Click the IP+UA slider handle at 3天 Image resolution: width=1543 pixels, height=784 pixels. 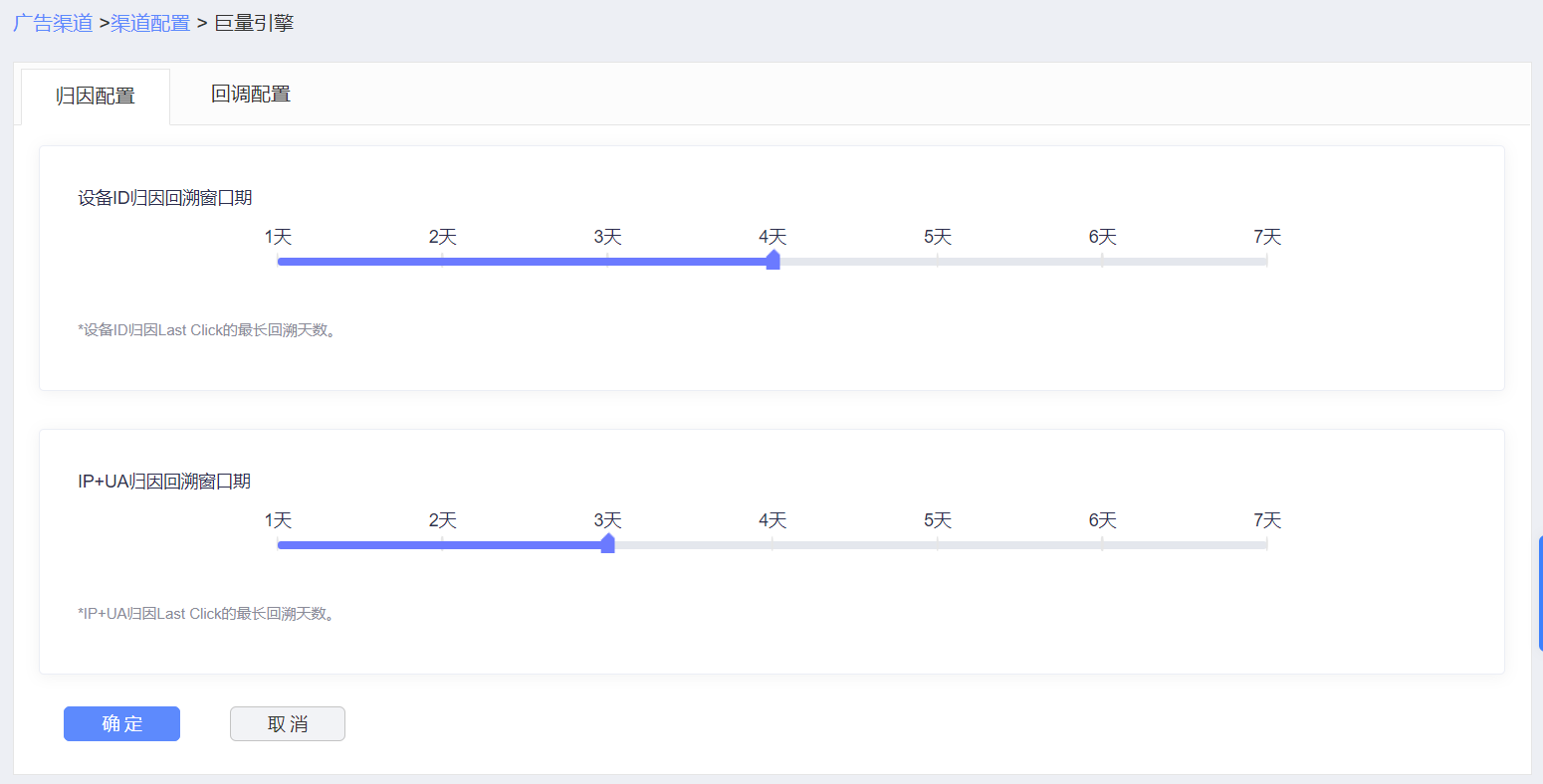click(x=607, y=544)
